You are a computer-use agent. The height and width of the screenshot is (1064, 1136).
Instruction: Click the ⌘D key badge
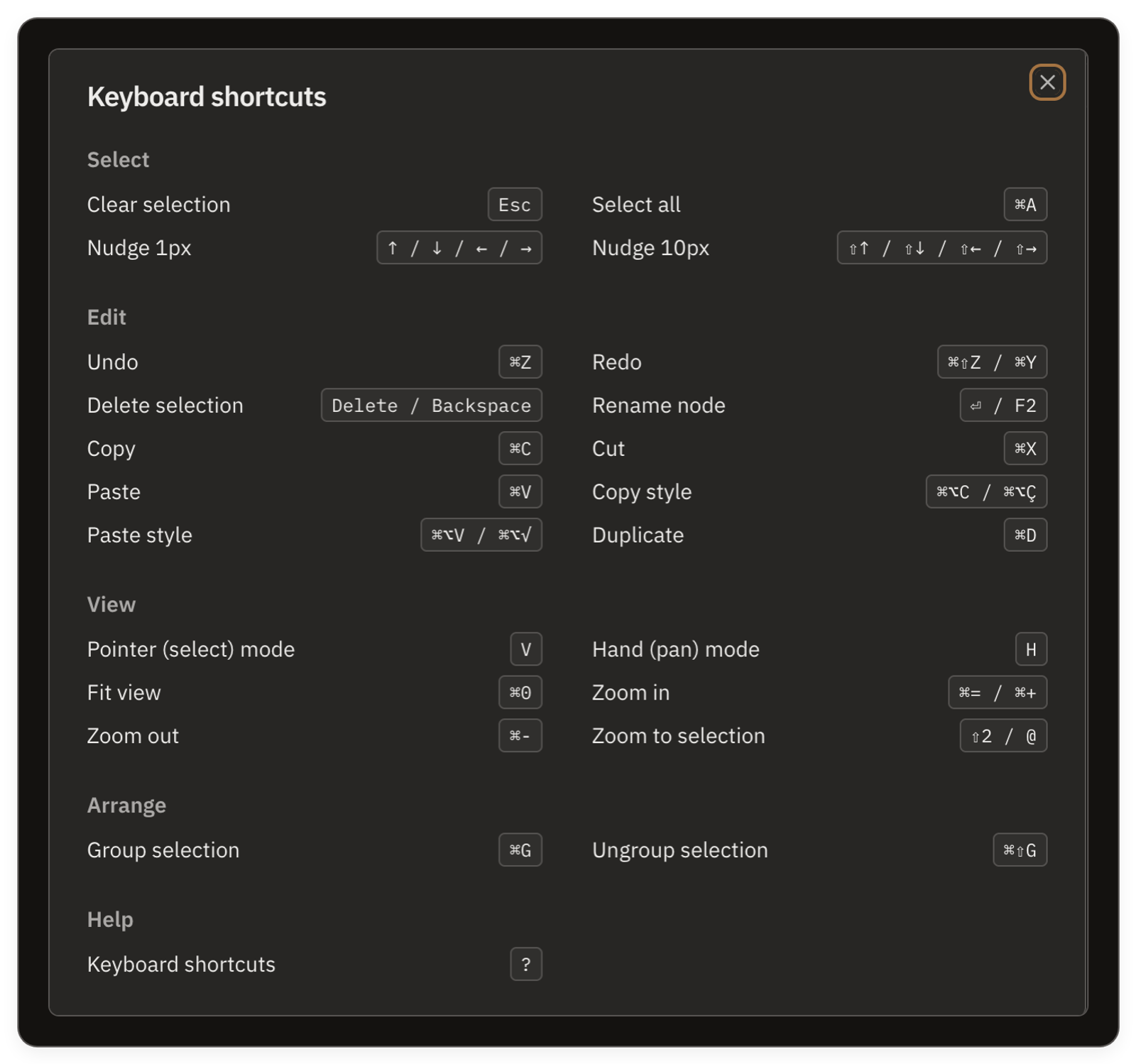(1025, 536)
